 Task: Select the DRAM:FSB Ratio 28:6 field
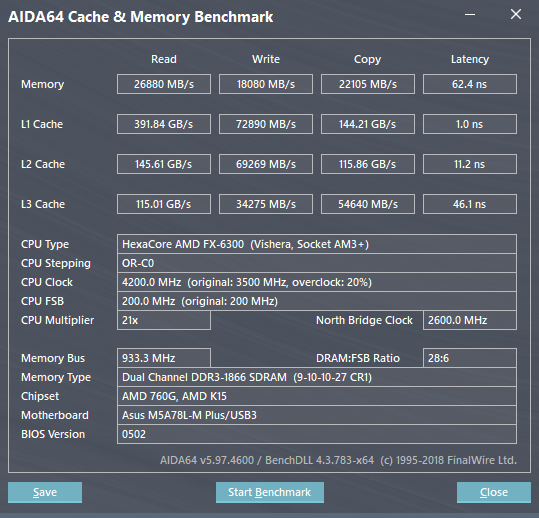(x=470, y=358)
